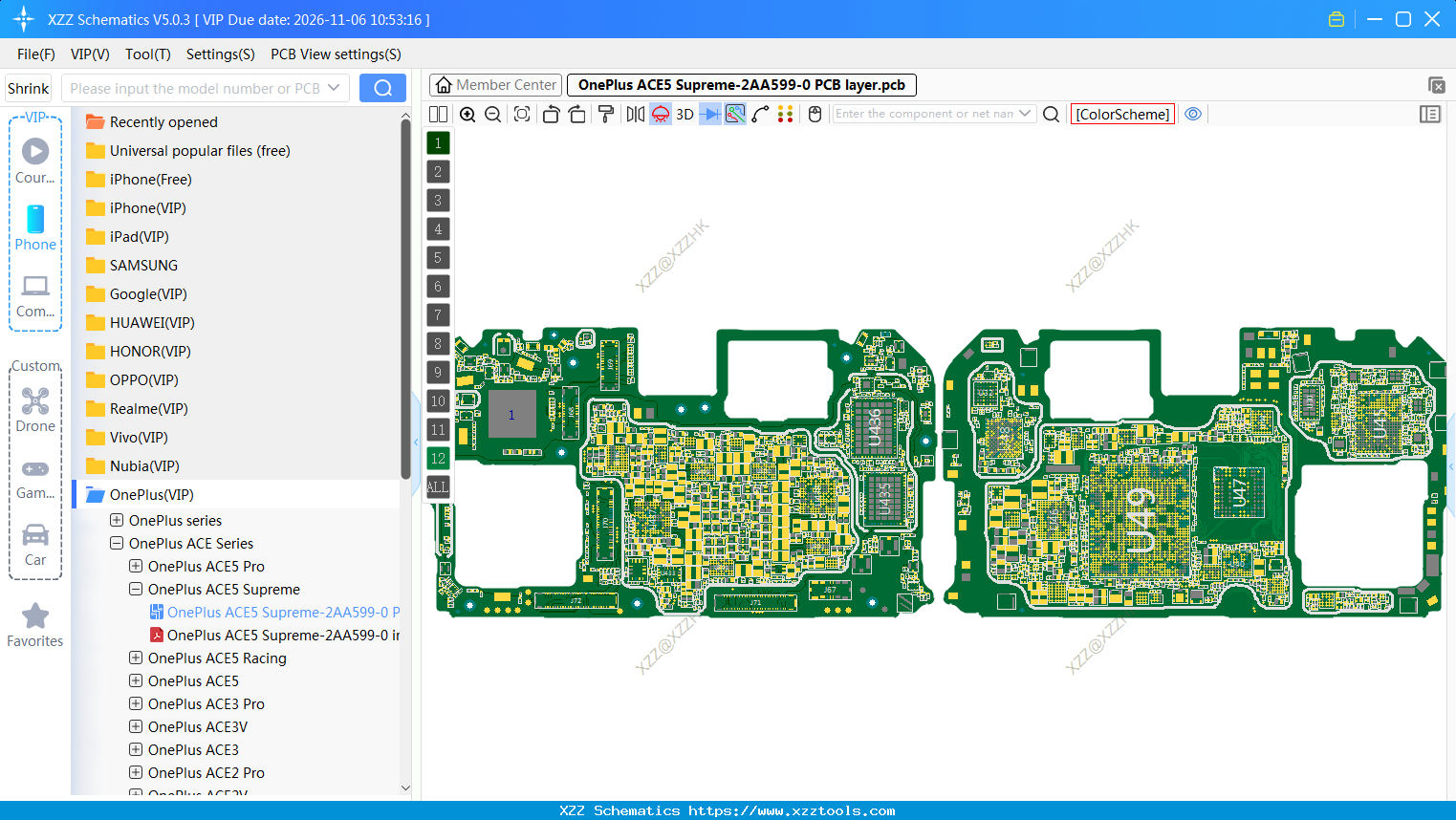Image resolution: width=1456 pixels, height=820 pixels.
Task: Select the zoom in tool
Action: (467, 114)
